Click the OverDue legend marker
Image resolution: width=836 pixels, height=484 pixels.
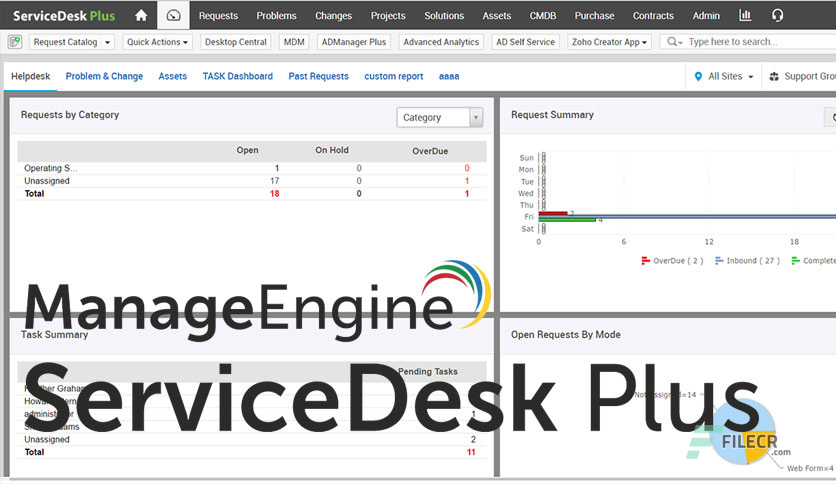click(645, 261)
